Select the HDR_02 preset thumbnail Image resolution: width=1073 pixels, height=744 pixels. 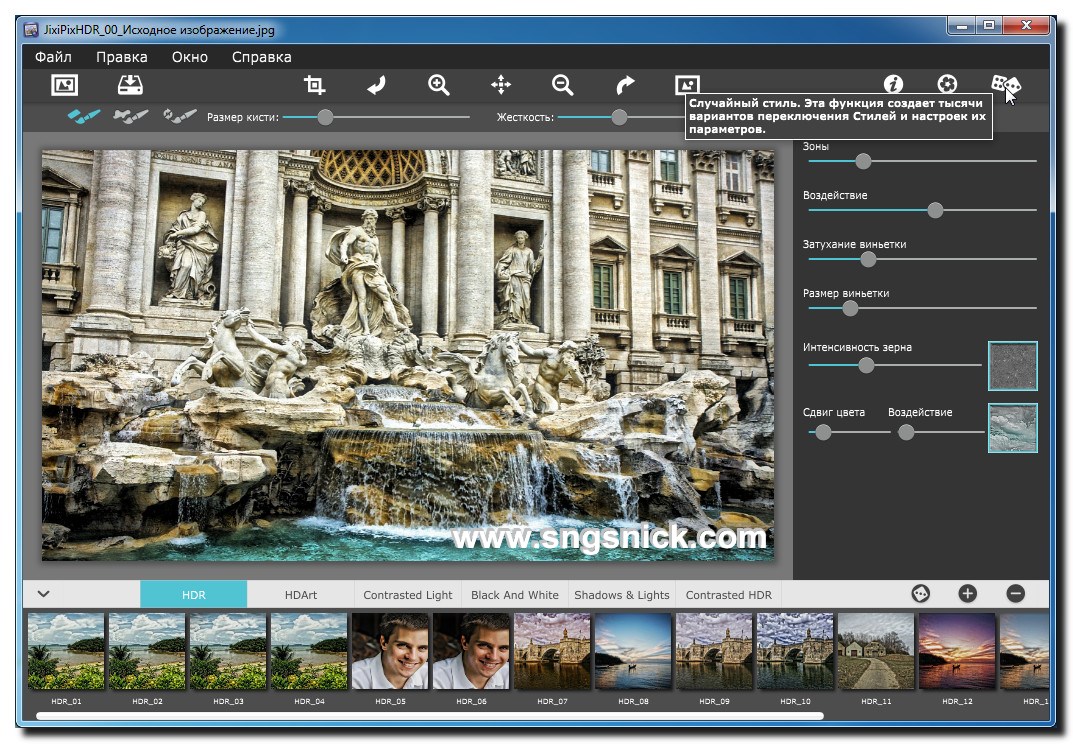pos(147,651)
